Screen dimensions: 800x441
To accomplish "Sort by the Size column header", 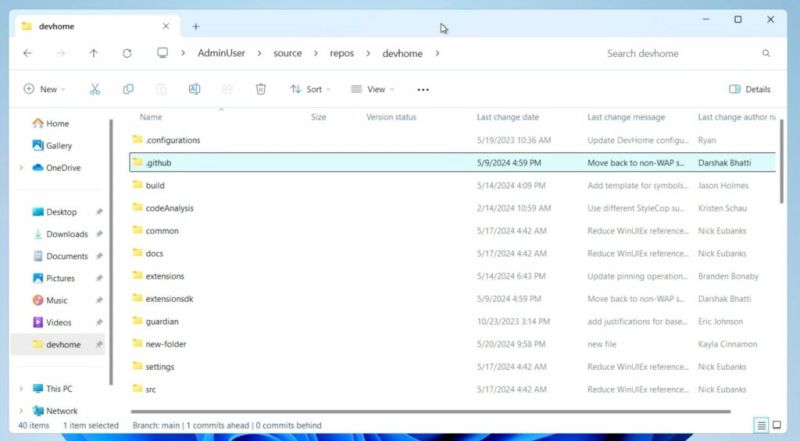I will point(318,117).
